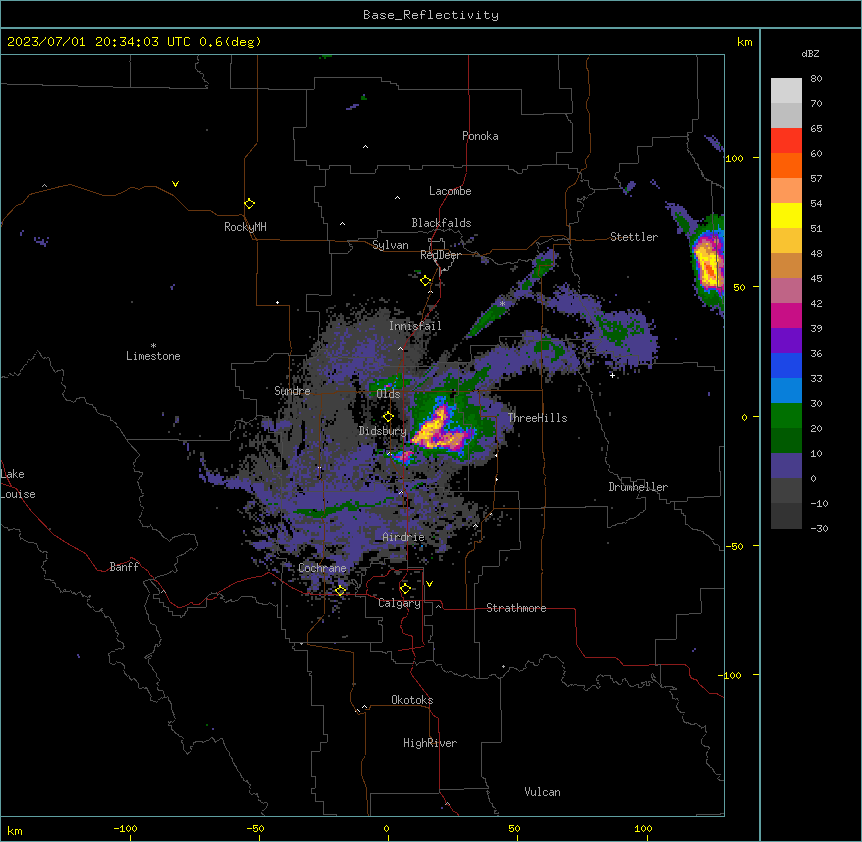The image size is (862, 842).
Task: Click the Okotoks label
Action: [412, 700]
